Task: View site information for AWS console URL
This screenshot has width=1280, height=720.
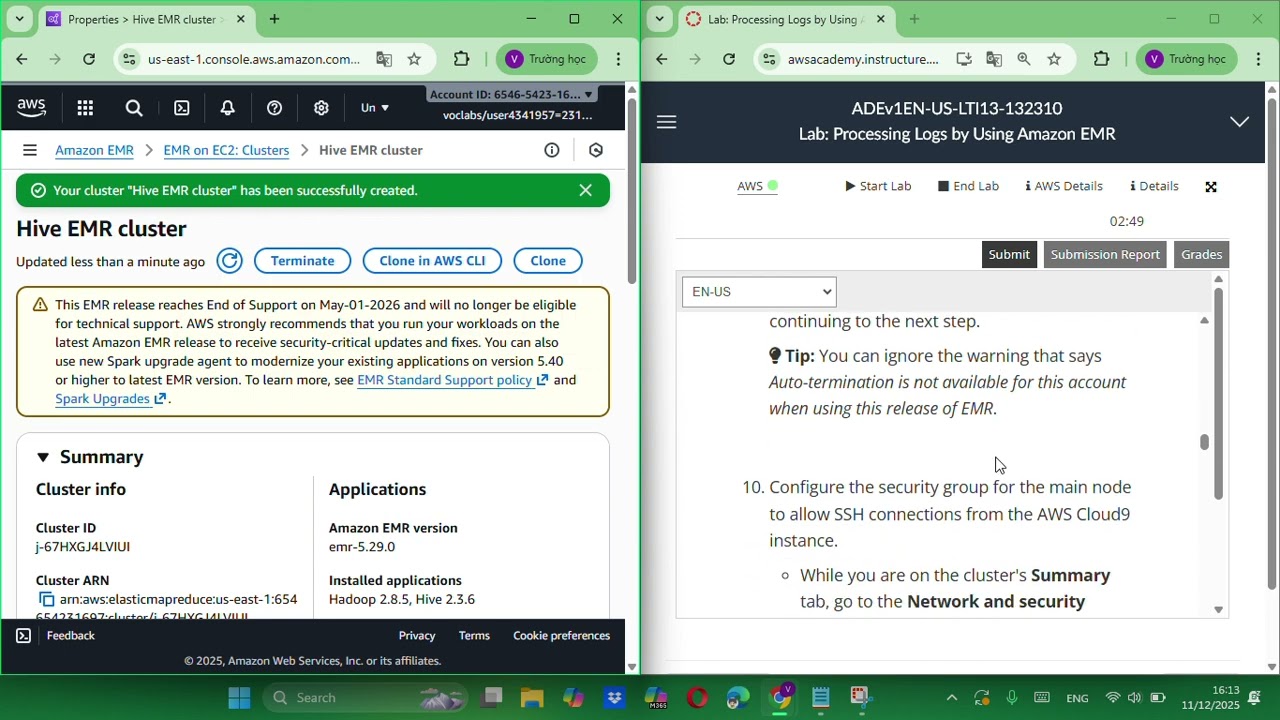Action: coord(128,59)
